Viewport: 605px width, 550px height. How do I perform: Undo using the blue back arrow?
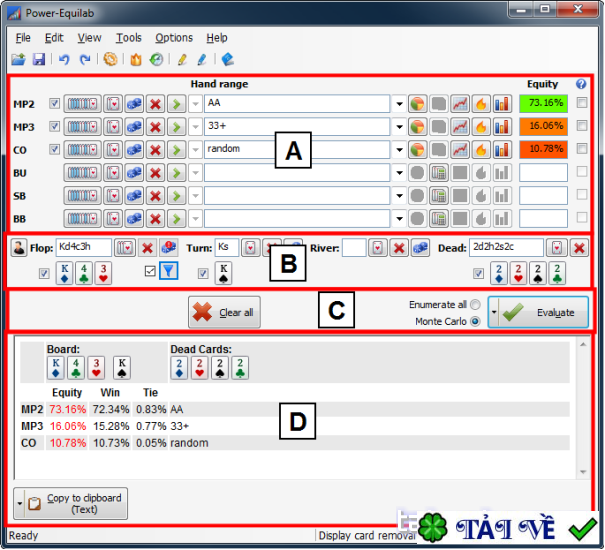(x=64, y=59)
